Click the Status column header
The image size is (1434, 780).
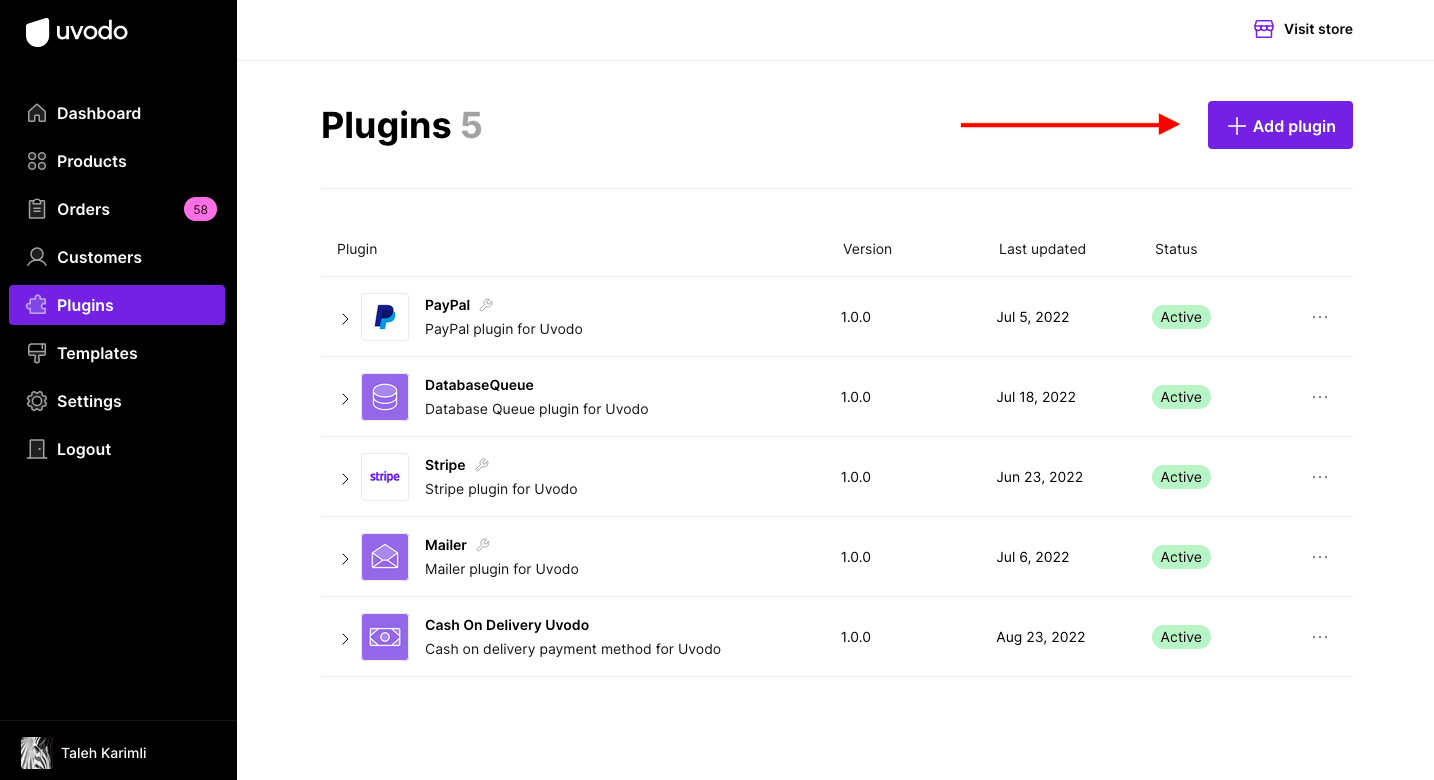(1176, 249)
